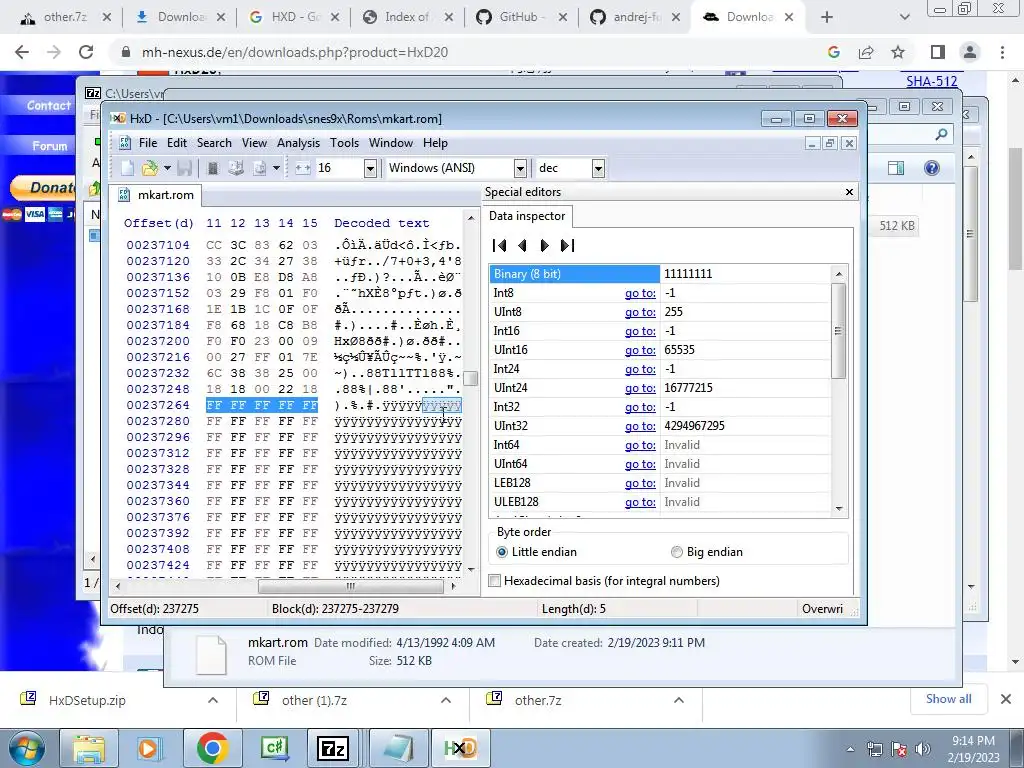This screenshot has width=1024, height=768.
Task: Go to previous byte in Data inspector
Action: tap(522, 246)
